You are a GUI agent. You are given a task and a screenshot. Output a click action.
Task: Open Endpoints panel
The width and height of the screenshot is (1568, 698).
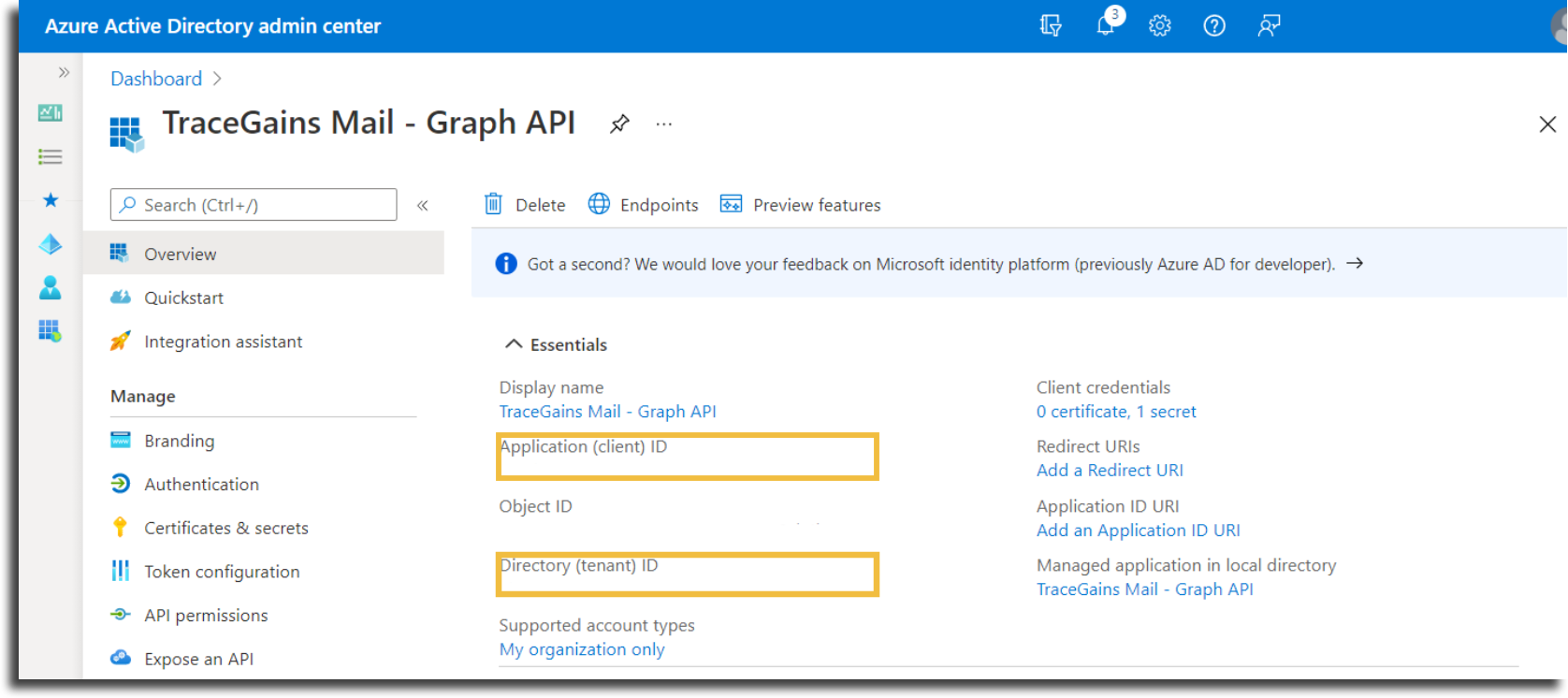[643, 204]
